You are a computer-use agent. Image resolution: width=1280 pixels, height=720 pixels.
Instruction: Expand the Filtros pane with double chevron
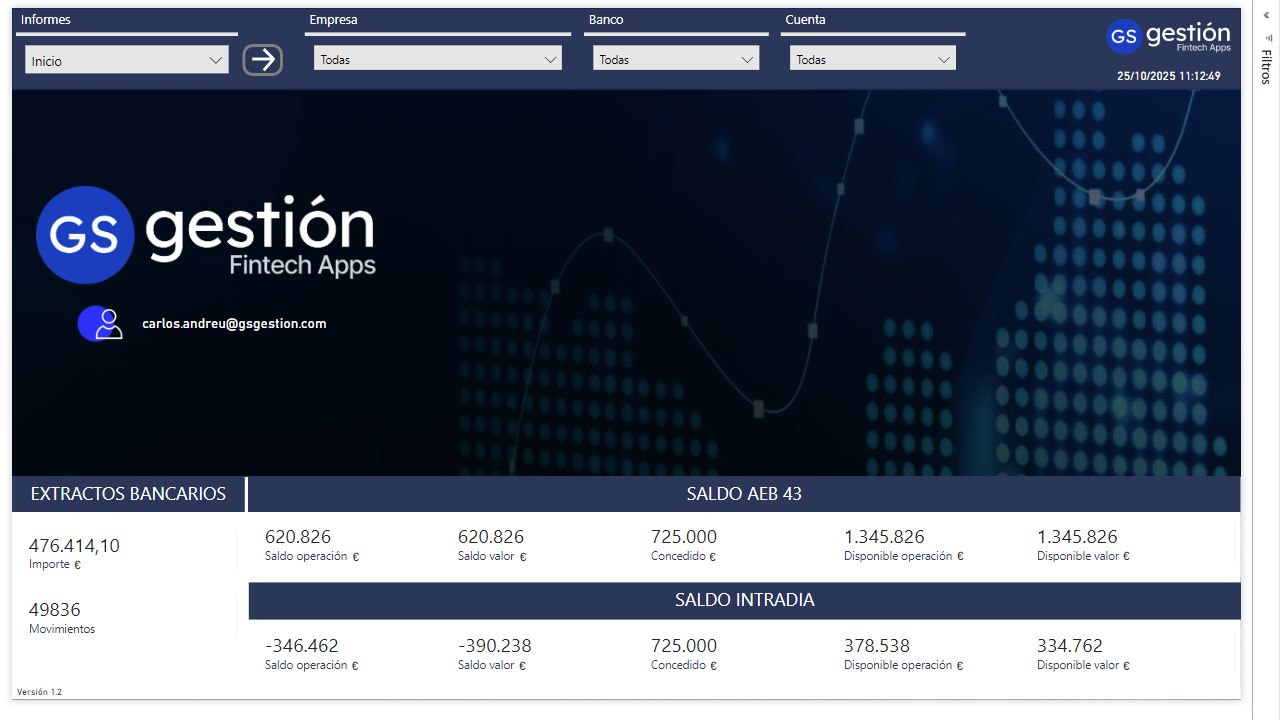tap(1266, 16)
